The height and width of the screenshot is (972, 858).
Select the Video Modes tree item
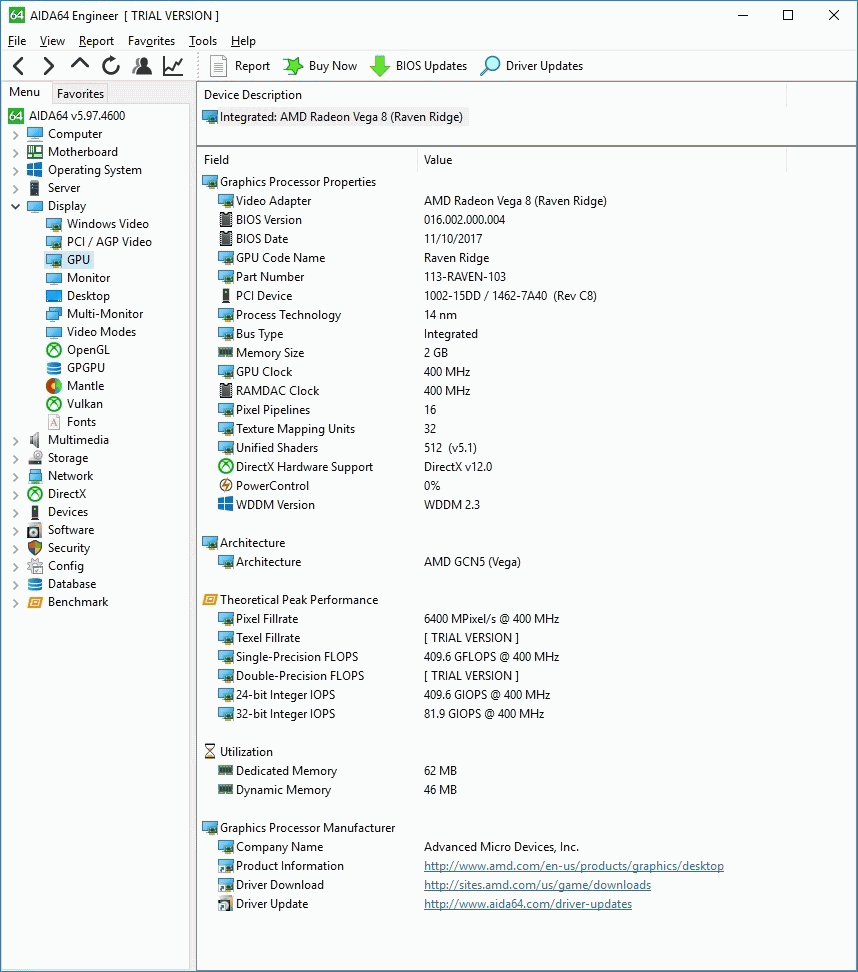point(101,332)
